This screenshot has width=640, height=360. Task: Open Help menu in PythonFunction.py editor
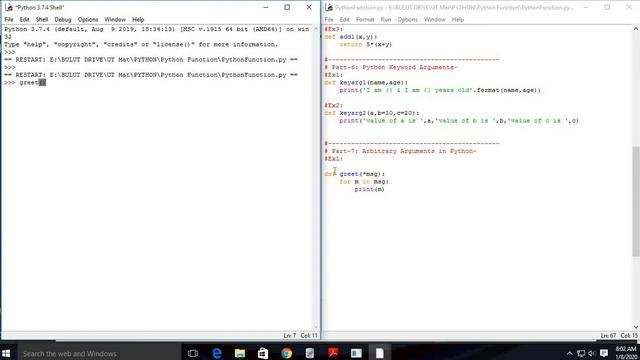458,20
